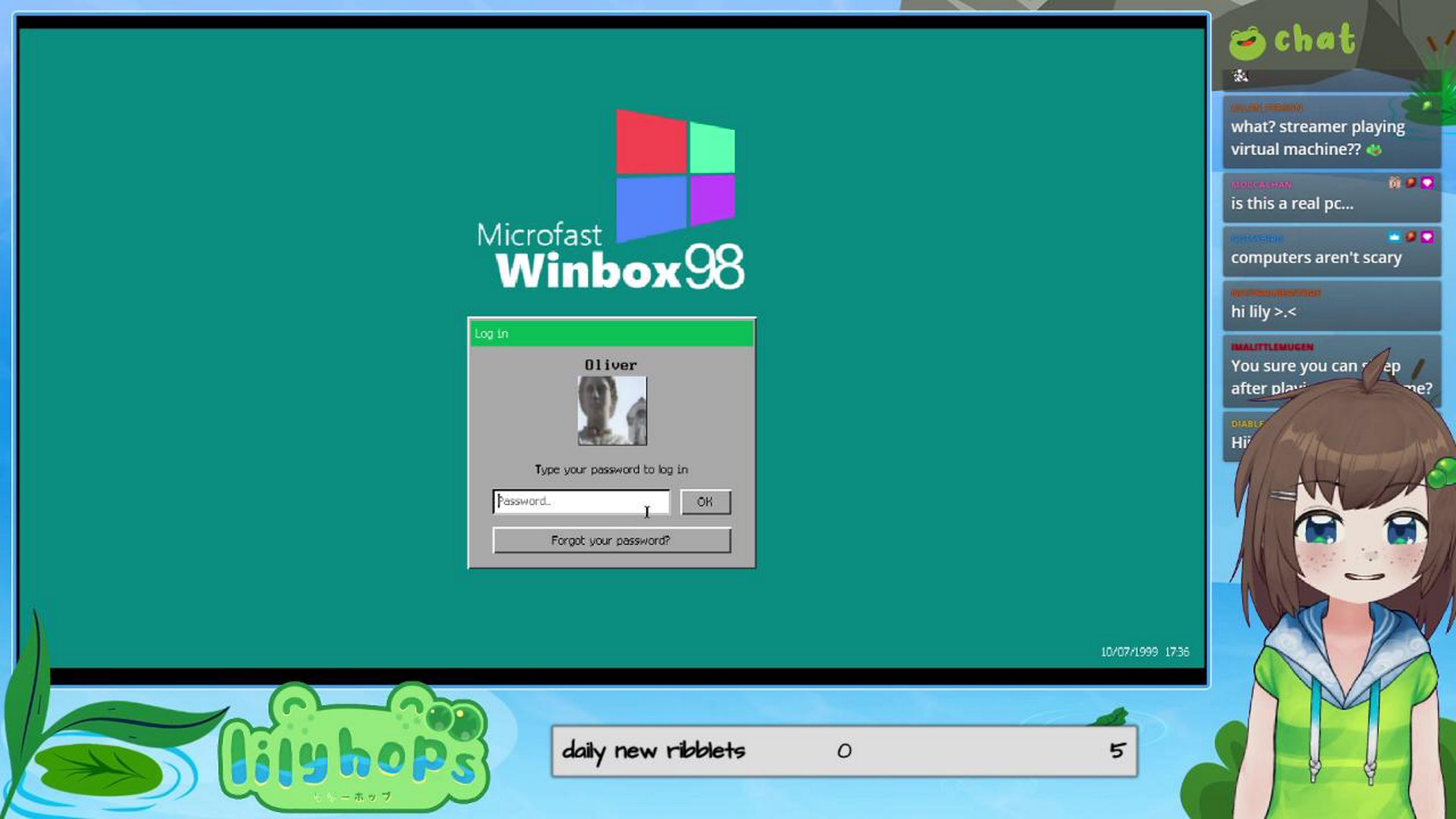Click the 'is this a real pc...' message
Viewport: 1456px width, 819px height.
click(x=1291, y=203)
